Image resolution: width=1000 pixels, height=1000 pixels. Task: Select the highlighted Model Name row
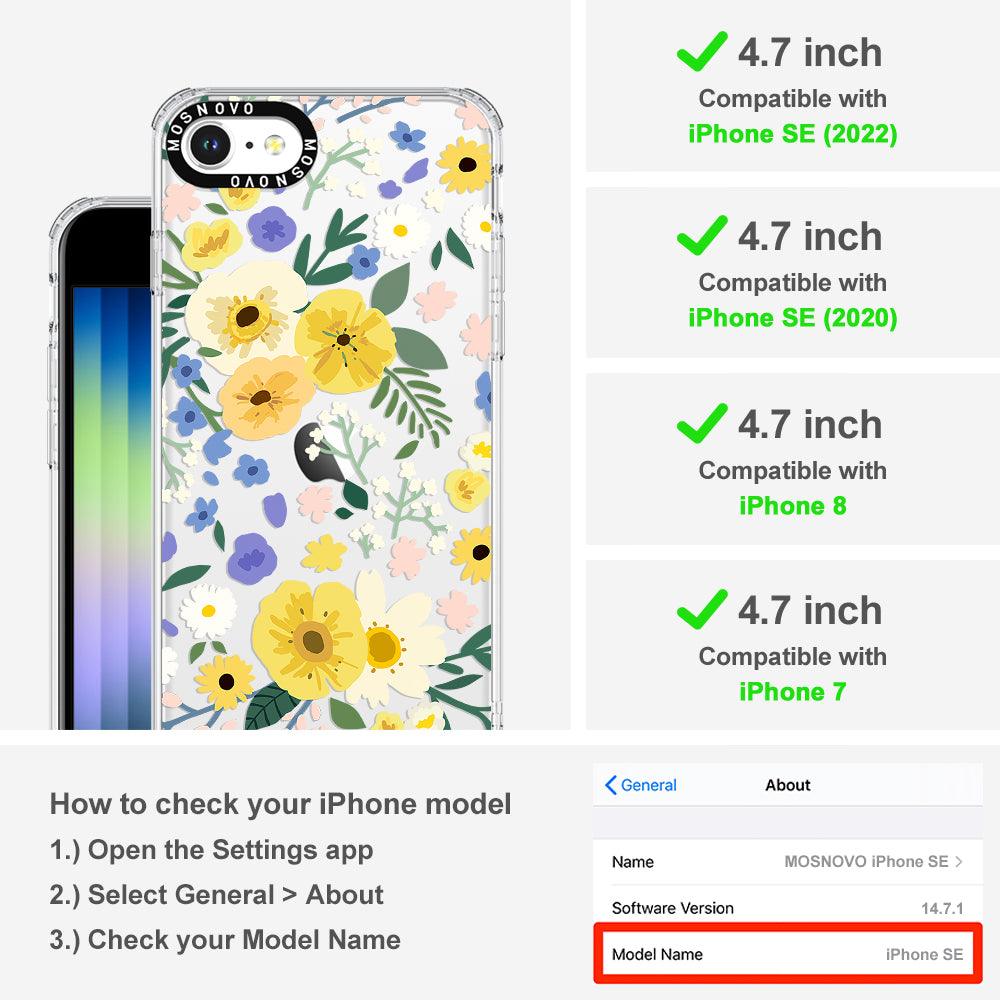[788, 954]
